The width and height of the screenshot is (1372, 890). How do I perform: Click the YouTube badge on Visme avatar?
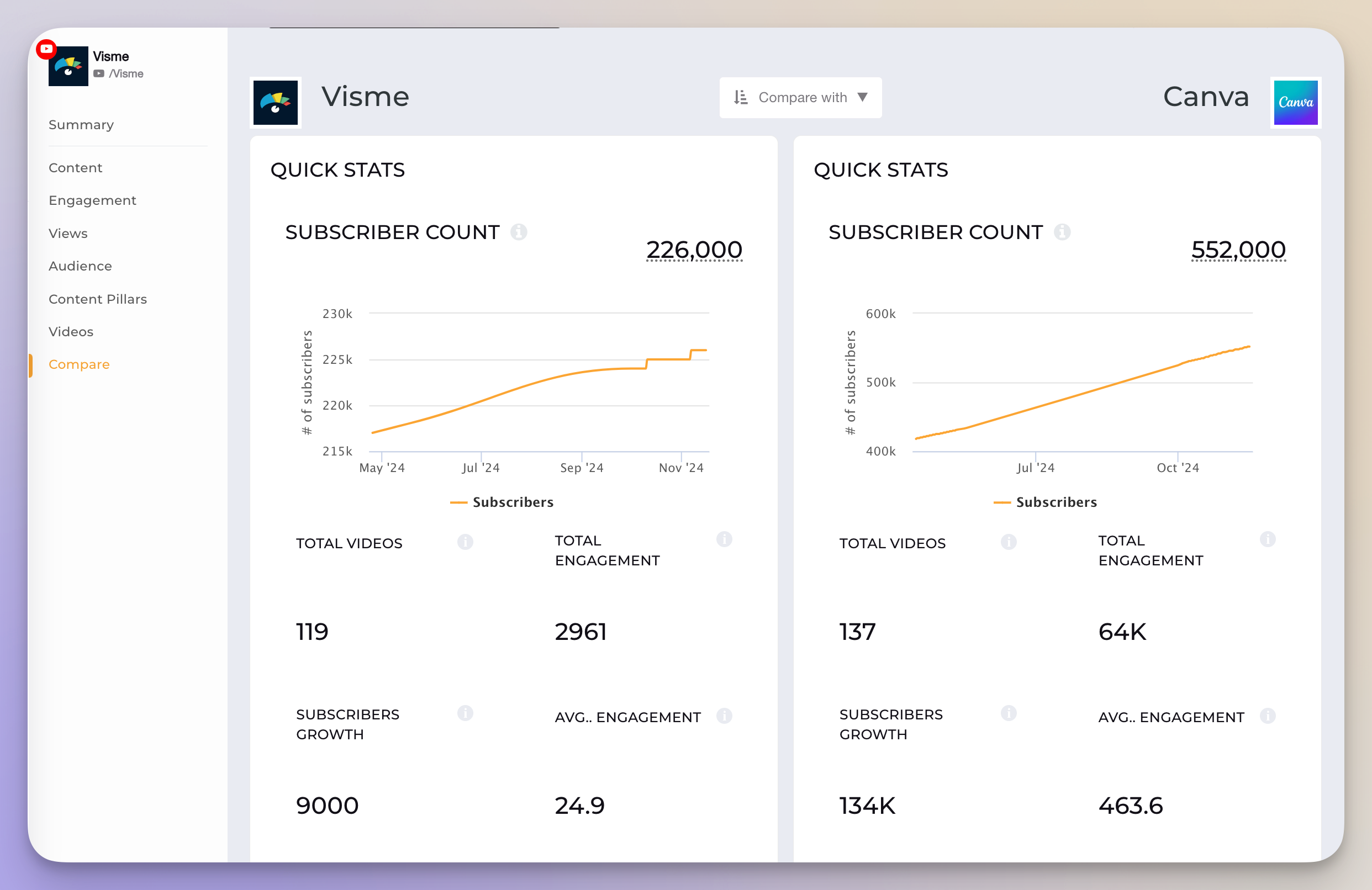tap(46, 49)
